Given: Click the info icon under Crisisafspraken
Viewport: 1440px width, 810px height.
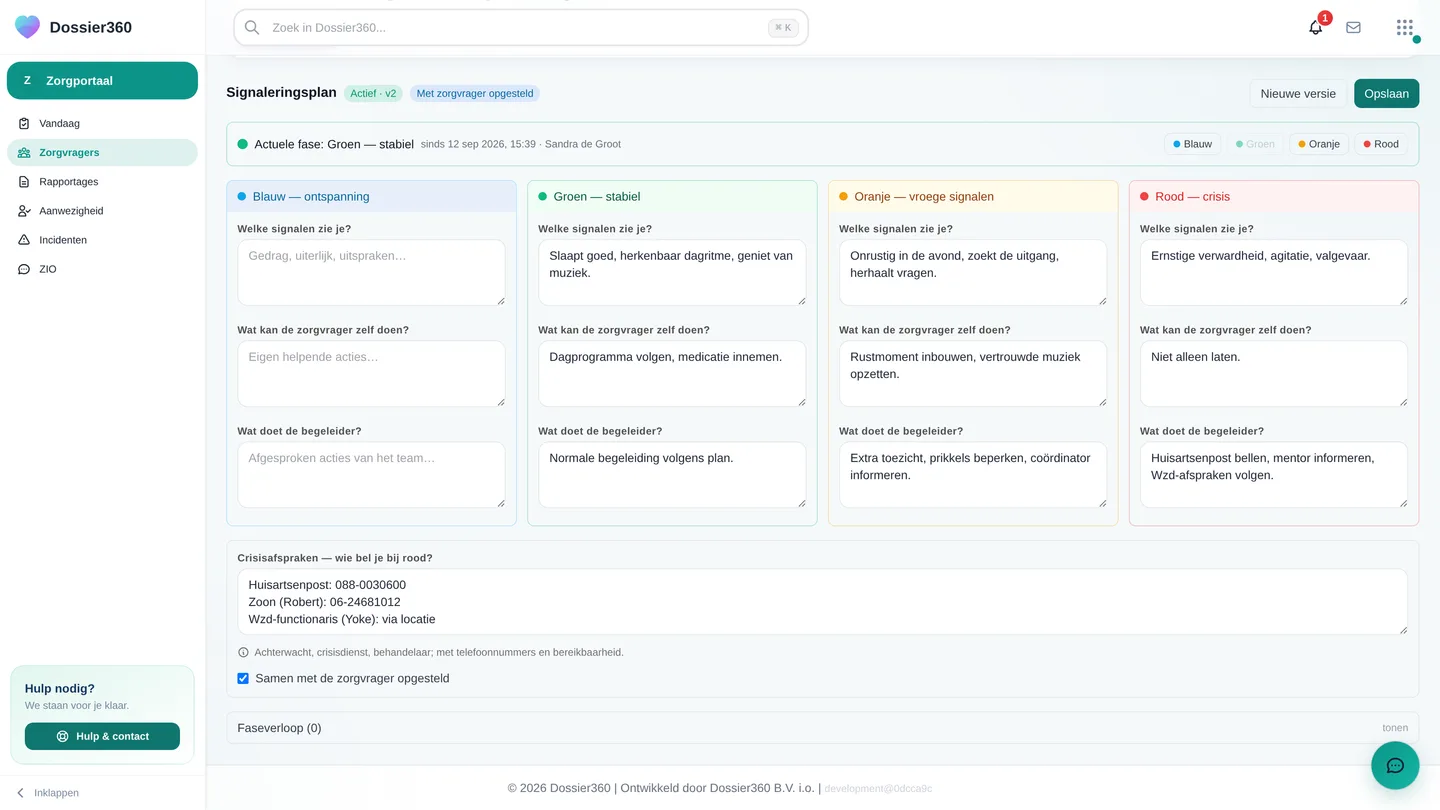Looking at the screenshot, I should click(243, 652).
